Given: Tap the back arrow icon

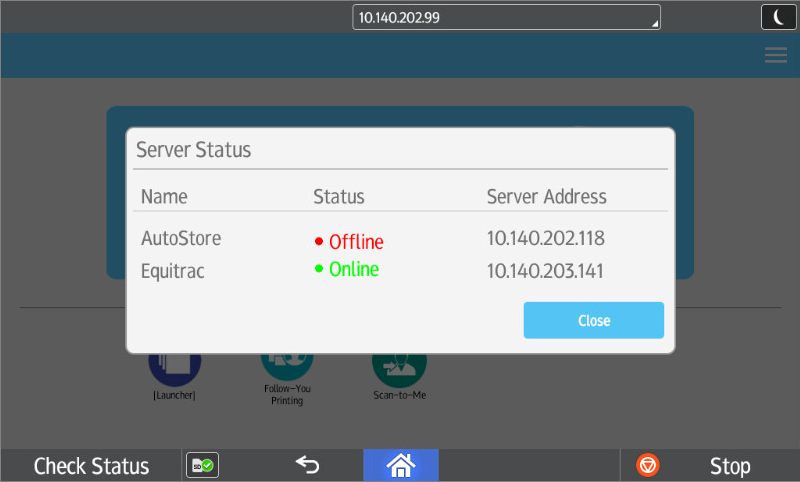Looking at the screenshot, I should point(307,464).
